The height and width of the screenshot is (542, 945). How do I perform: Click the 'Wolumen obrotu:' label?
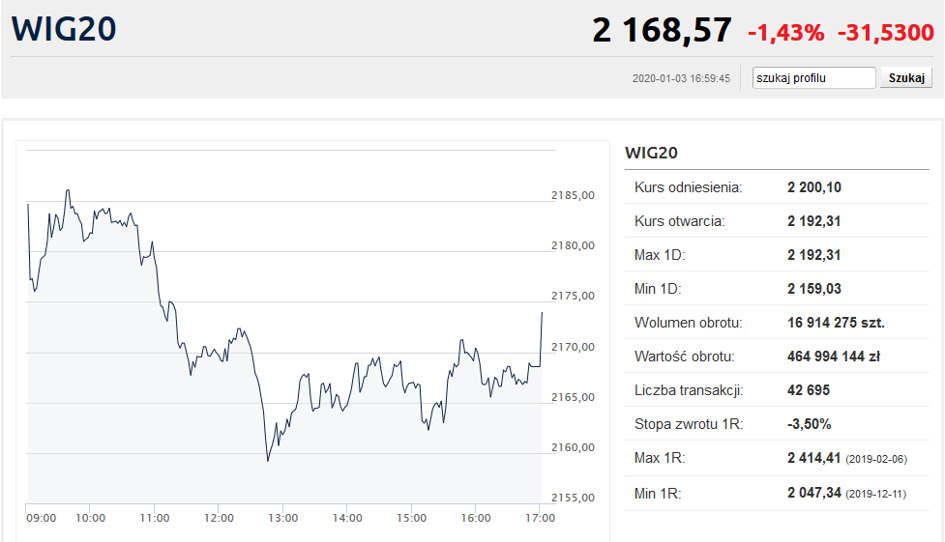pos(688,323)
